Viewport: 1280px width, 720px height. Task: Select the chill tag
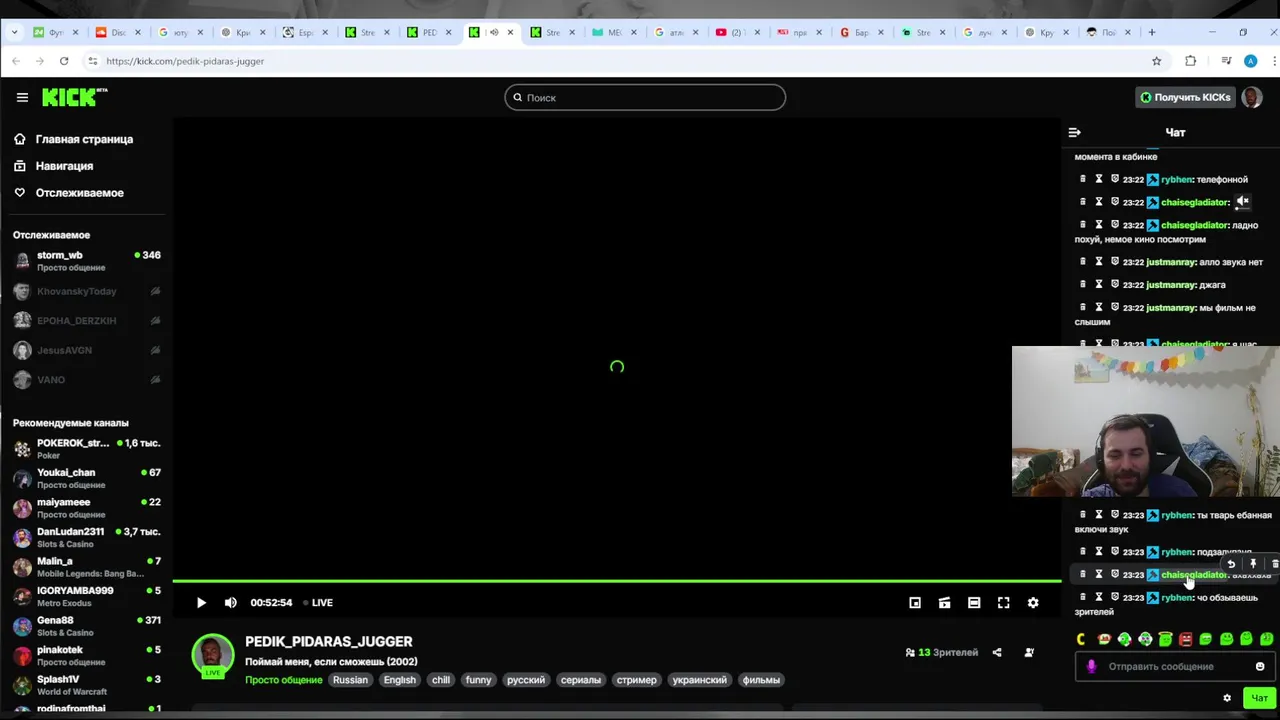(x=441, y=680)
